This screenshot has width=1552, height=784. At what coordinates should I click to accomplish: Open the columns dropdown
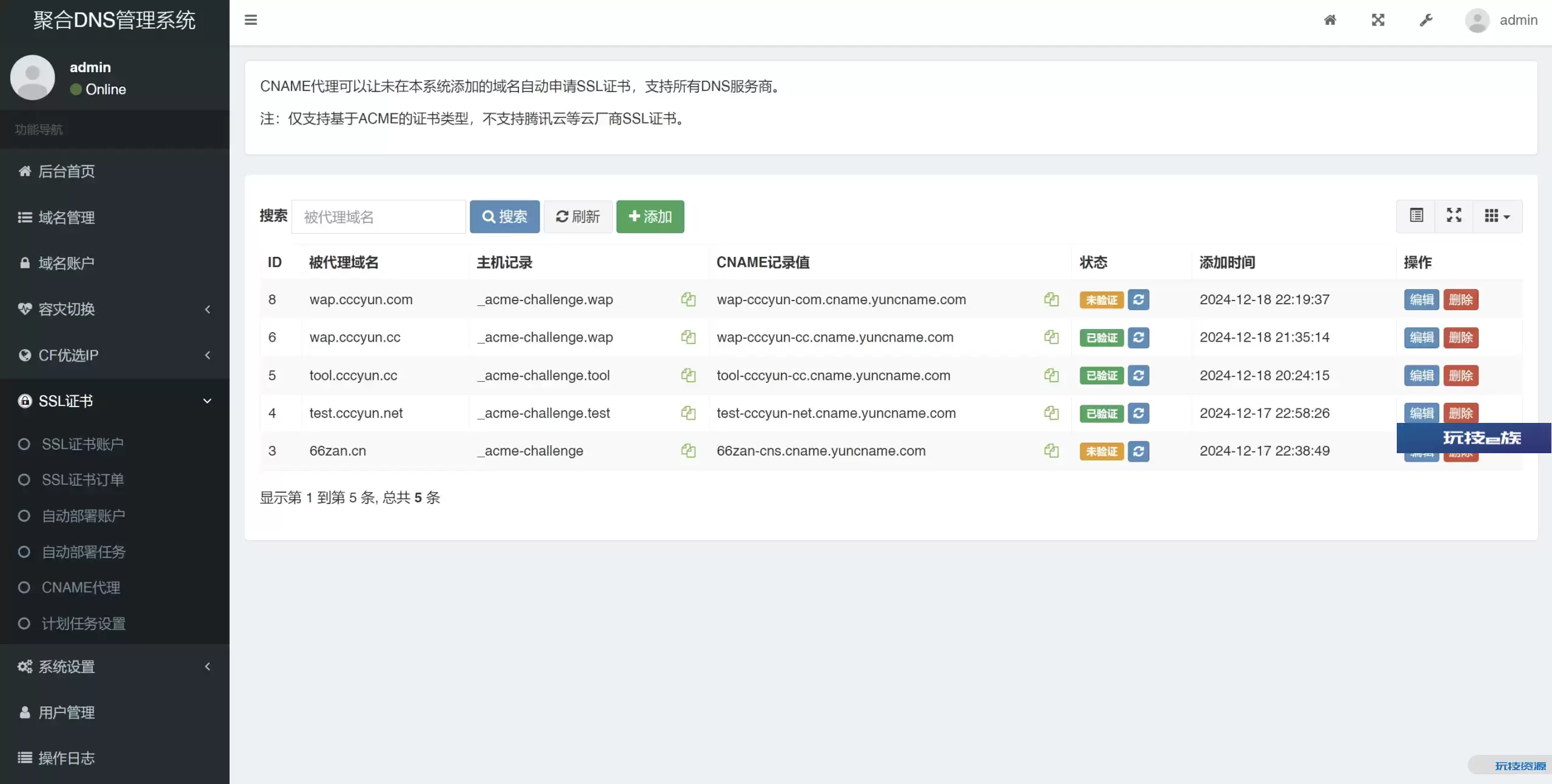coord(1497,216)
